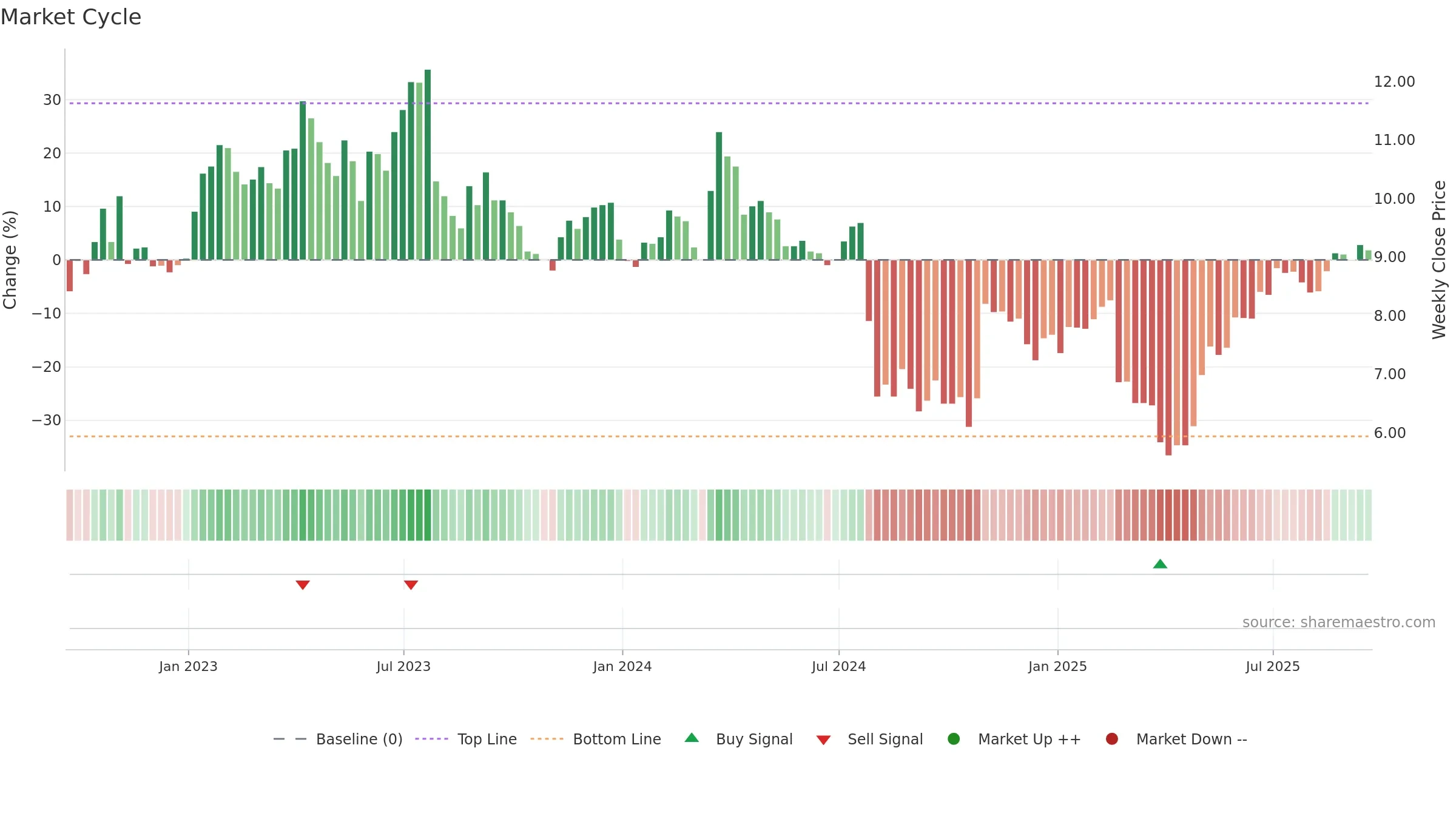Viewport: 1456px width, 819px height.
Task: Click the purple dotted line sample in the legend
Action: 431,739
